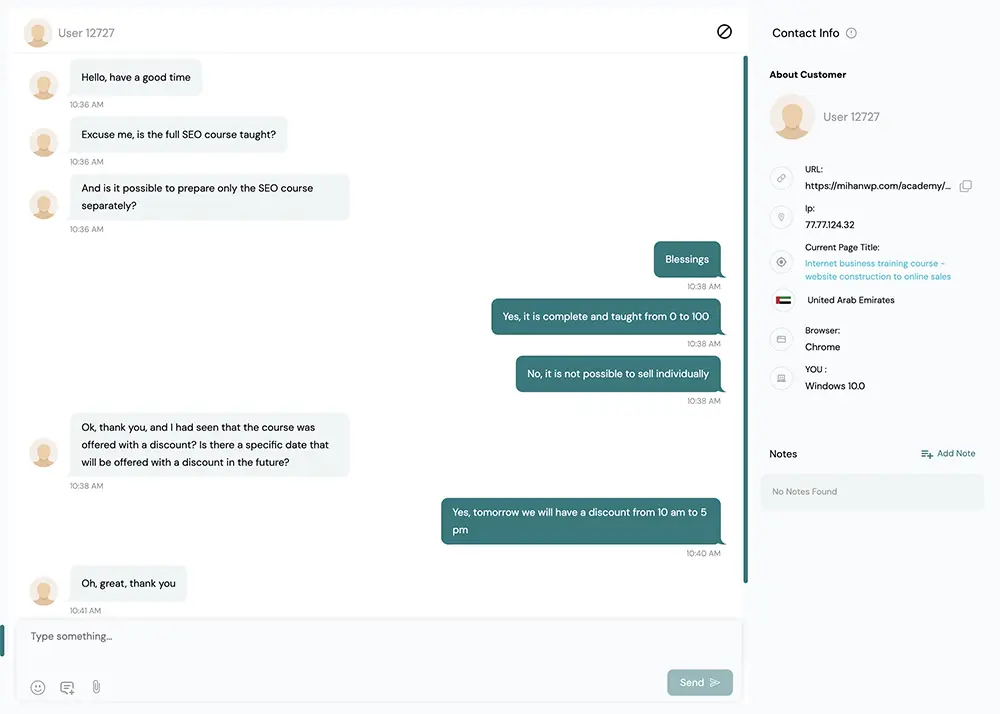Open the canned responses icon
Screen dimensions: 1000x714
67,687
